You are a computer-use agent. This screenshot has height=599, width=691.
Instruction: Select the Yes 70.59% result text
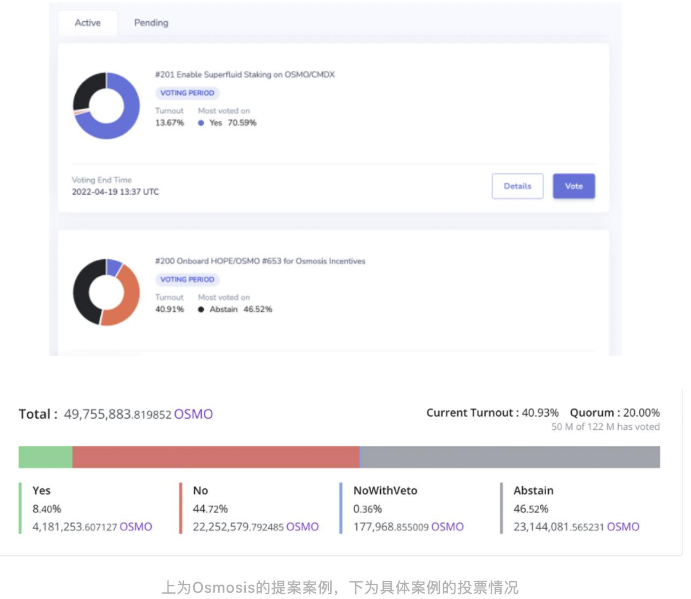(233, 123)
